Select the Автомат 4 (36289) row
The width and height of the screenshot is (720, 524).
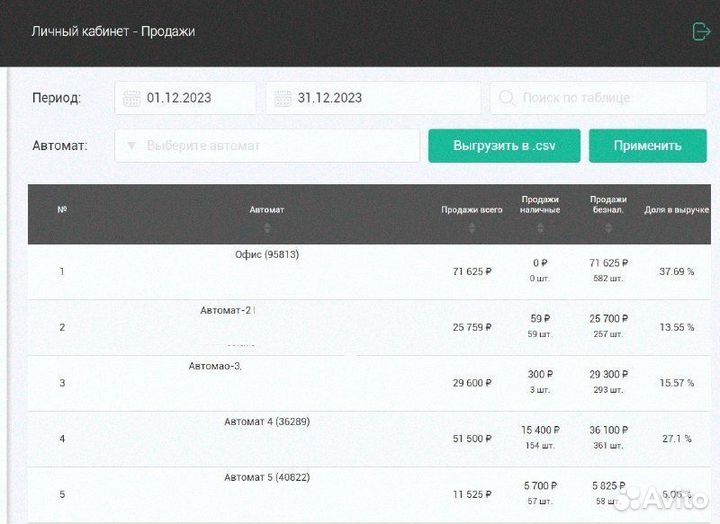pos(267,439)
